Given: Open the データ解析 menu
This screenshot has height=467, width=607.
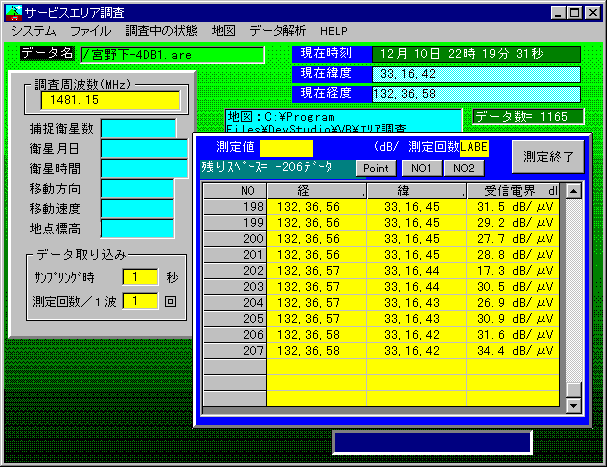Looking at the screenshot, I should 278,31.
